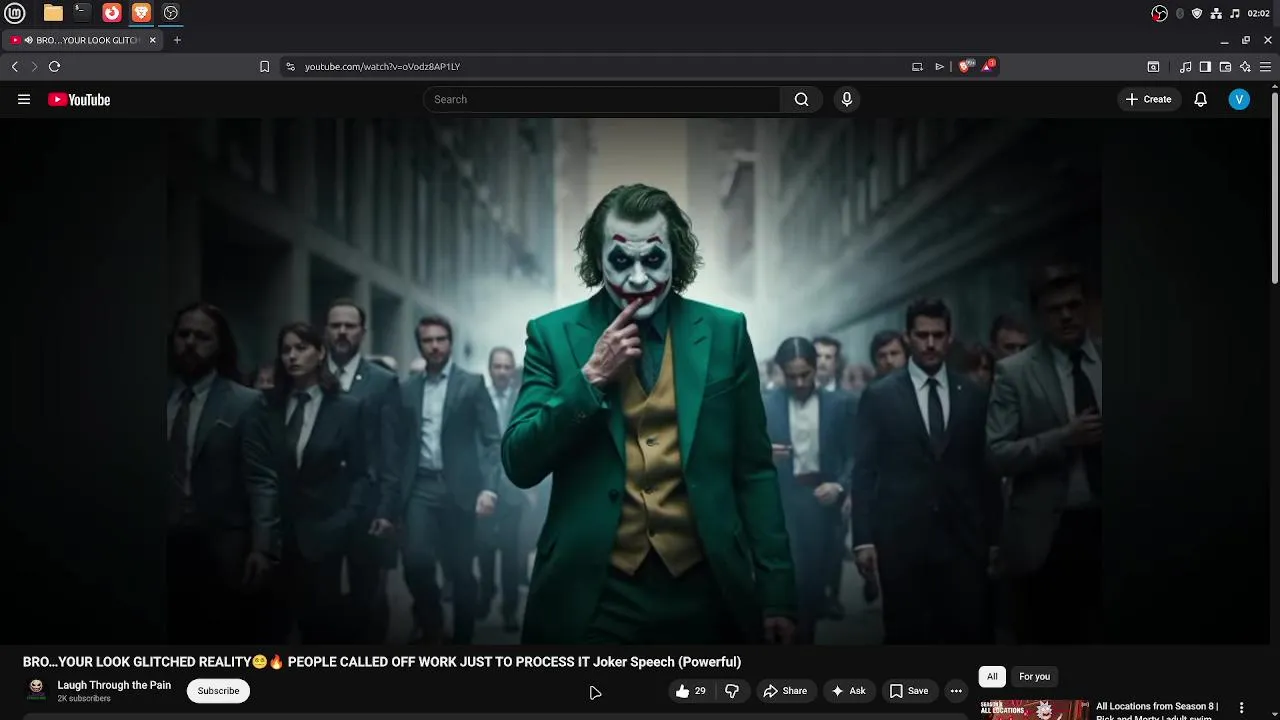Click the install-app icon in address bar
This screenshot has width=1280, height=720.
pyautogui.click(x=917, y=66)
